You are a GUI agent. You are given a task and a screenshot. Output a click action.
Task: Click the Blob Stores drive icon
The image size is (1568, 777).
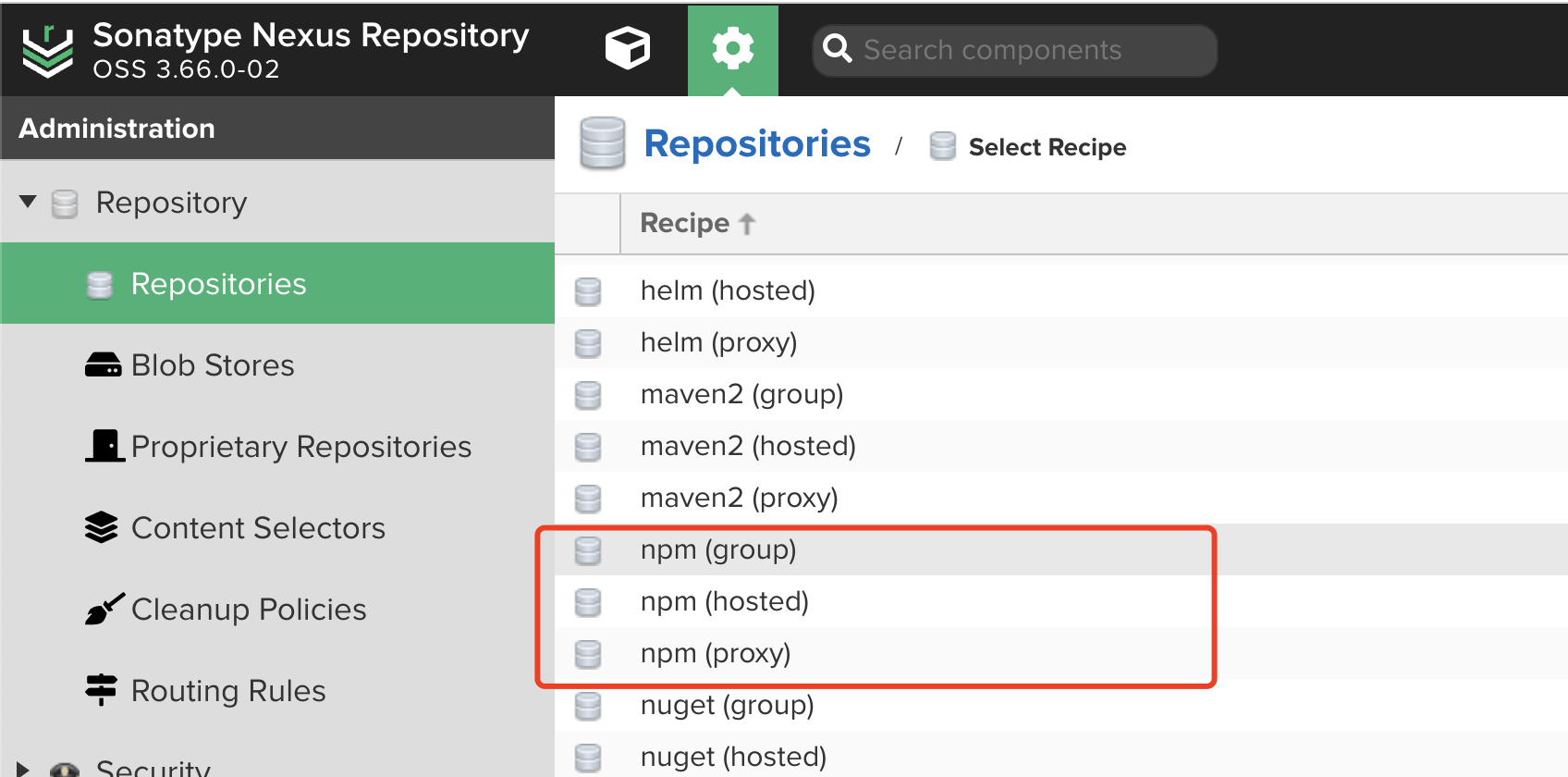pos(103,364)
